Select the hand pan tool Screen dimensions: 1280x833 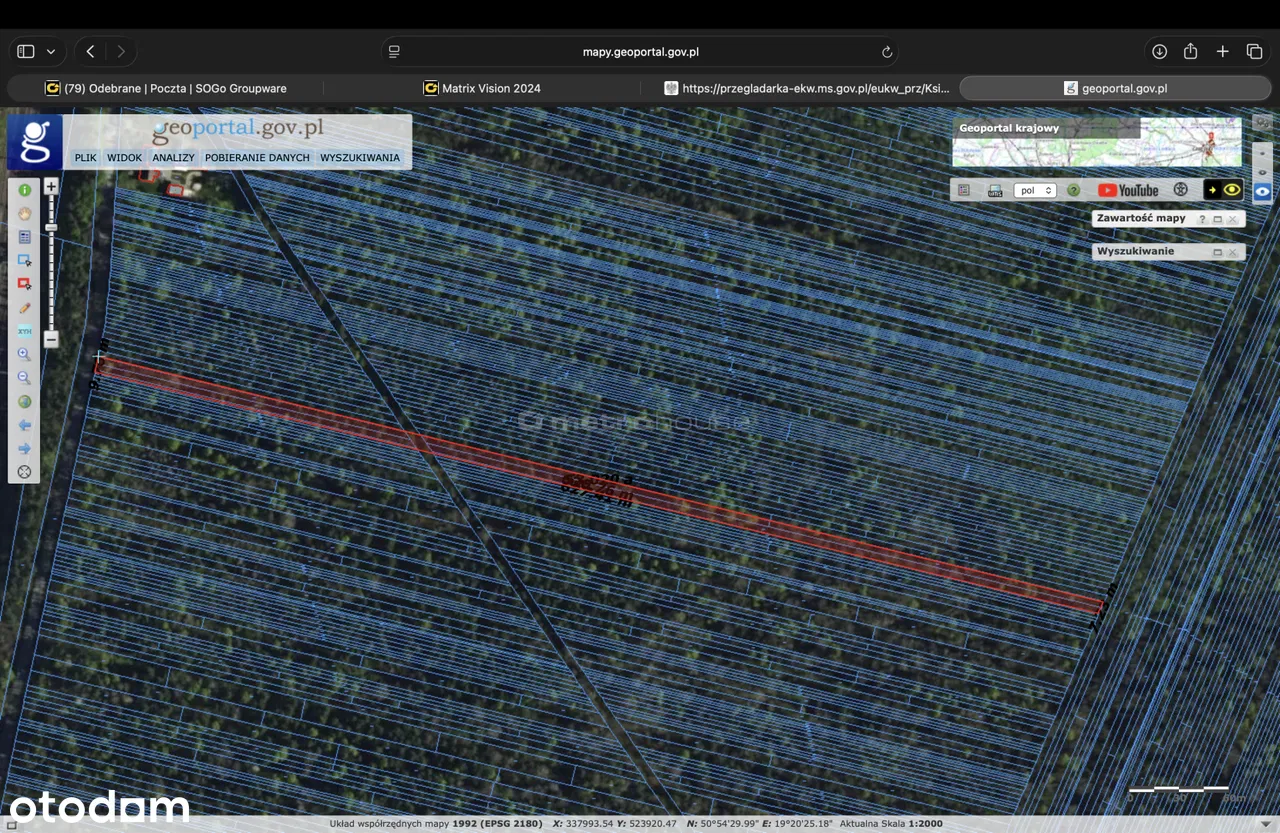pyautogui.click(x=25, y=213)
